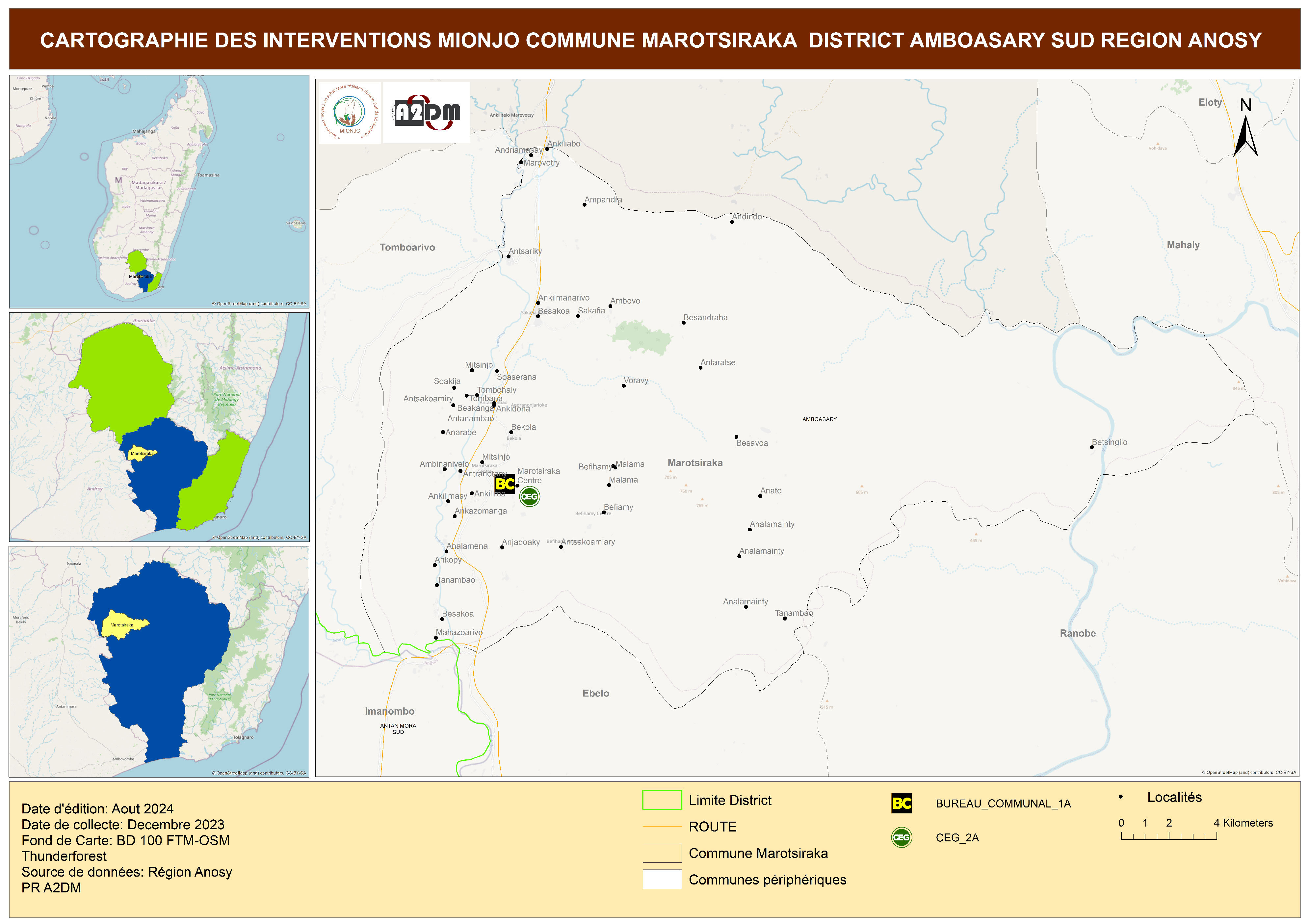Click the MIONJO circular logo
Viewport: 1308px width, 924px height.
click(349, 112)
